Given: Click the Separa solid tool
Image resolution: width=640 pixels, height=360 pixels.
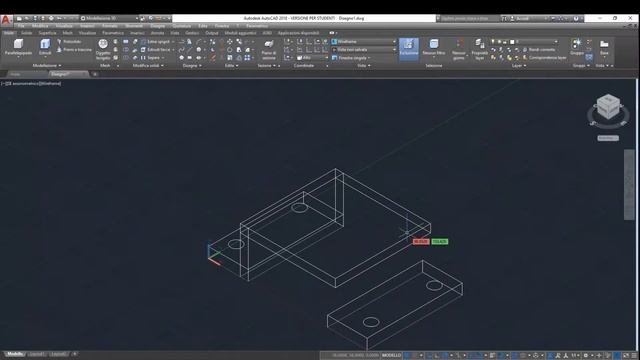Looking at the screenshot, I should tap(151, 58).
